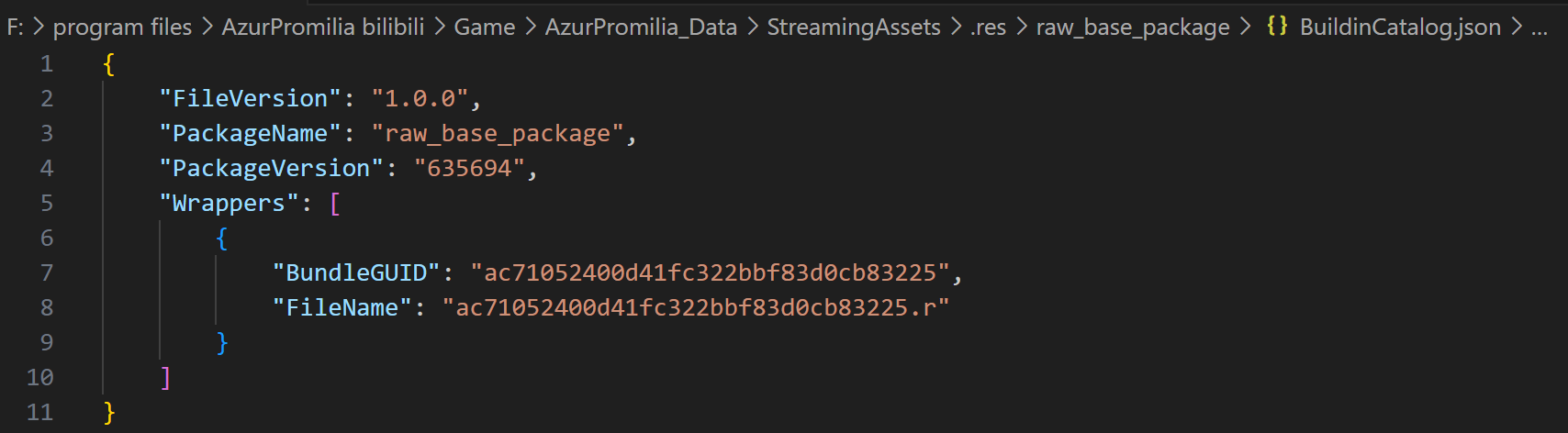The height and width of the screenshot is (433, 1568).
Task: Click the opening bracket after "Wrappers"
Action: pyautogui.click(x=335, y=203)
